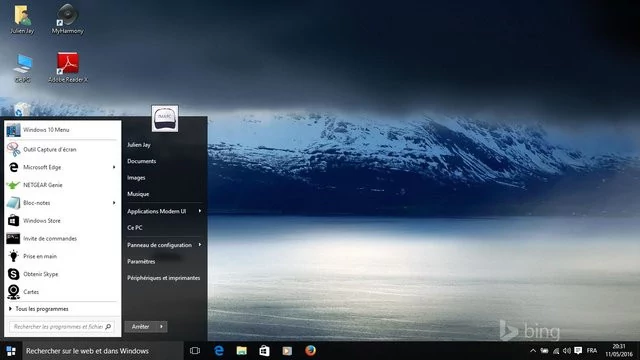This screenshot has width=640, height=360.
Task: Open File Explorer from the taskbar
Action: pyautogui.click(x=242, y=351)
